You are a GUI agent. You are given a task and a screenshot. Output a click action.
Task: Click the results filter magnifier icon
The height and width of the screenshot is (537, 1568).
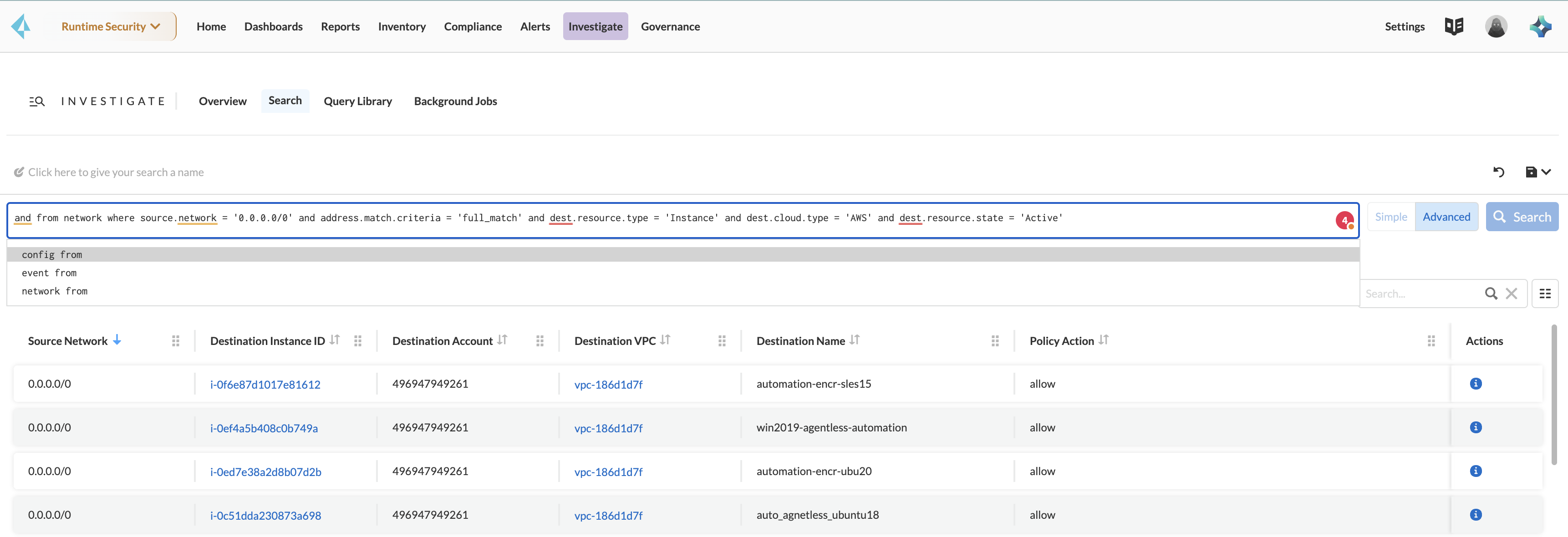click(1491, 294)
